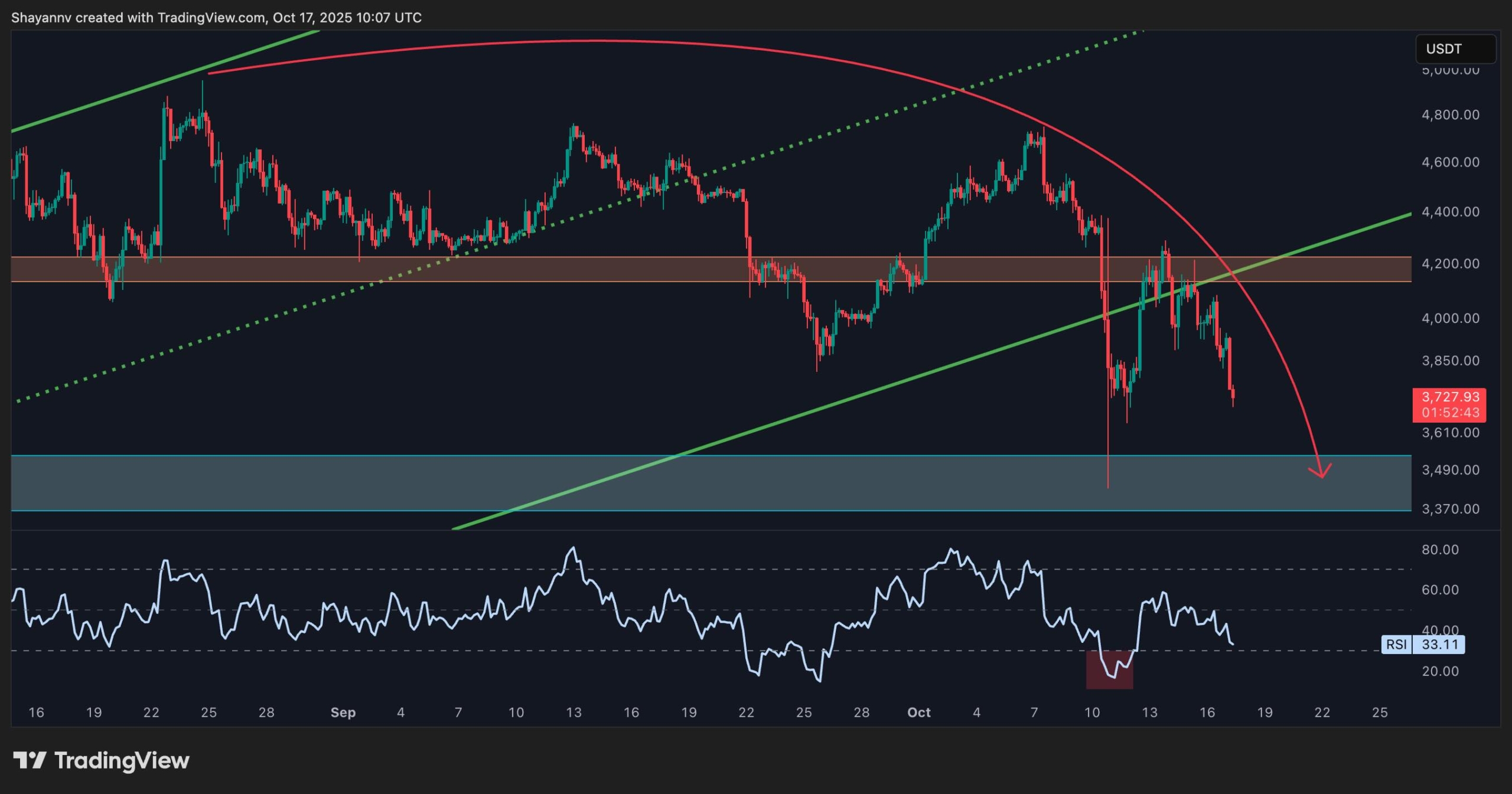Click the RSI 33.11 value label
The image size is (1512, 794).
coord(1439,644)
